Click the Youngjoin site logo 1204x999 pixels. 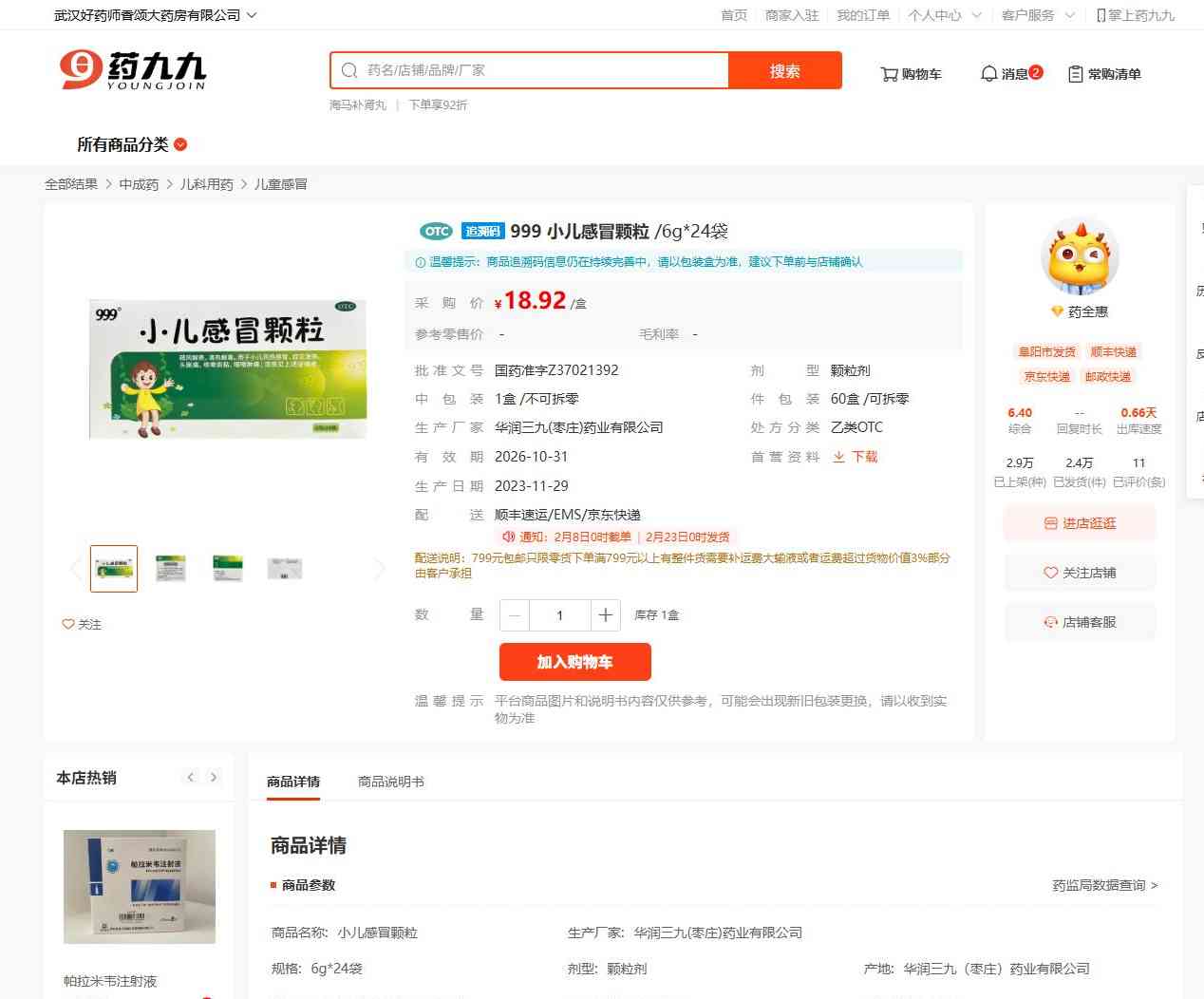click(132, 69)
